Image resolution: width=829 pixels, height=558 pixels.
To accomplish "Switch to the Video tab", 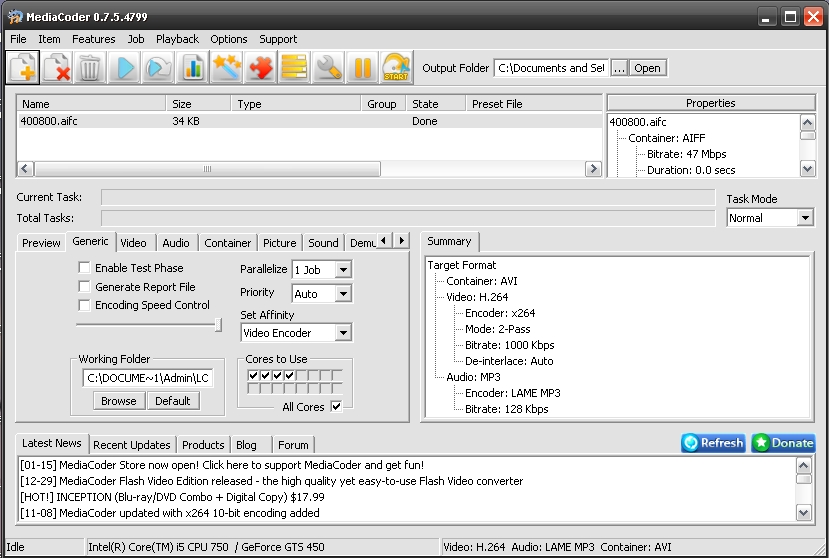I will (x=133, y=243).
